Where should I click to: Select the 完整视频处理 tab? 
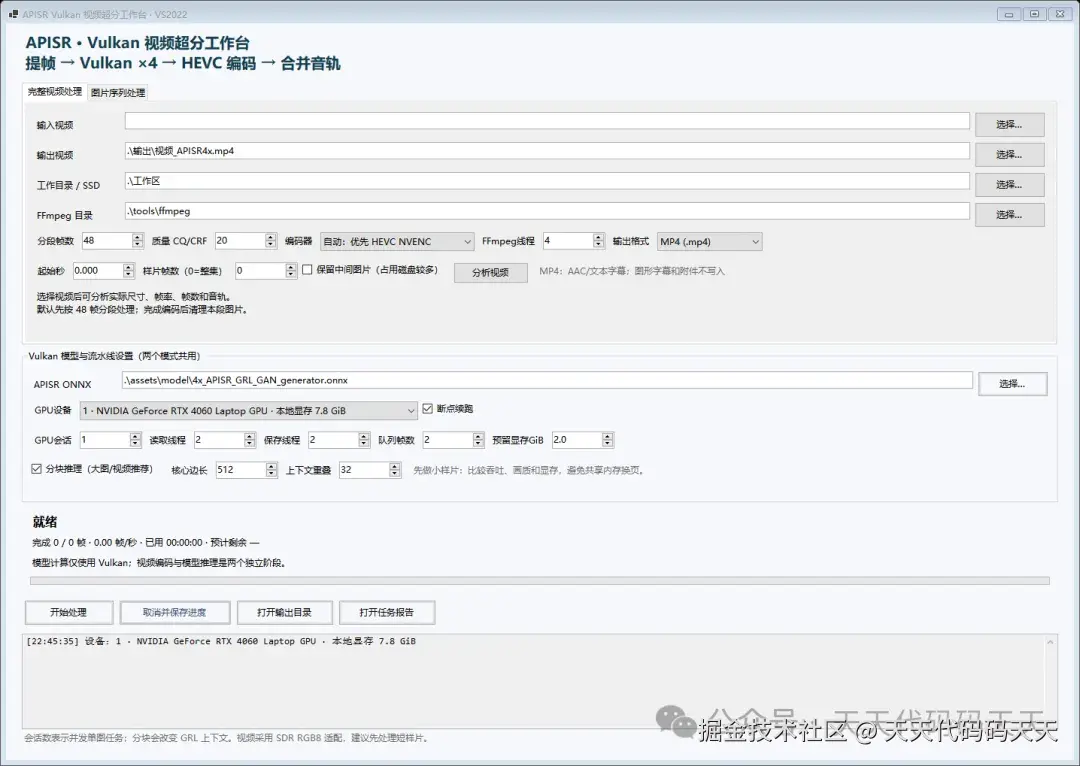tap(54, 91)
